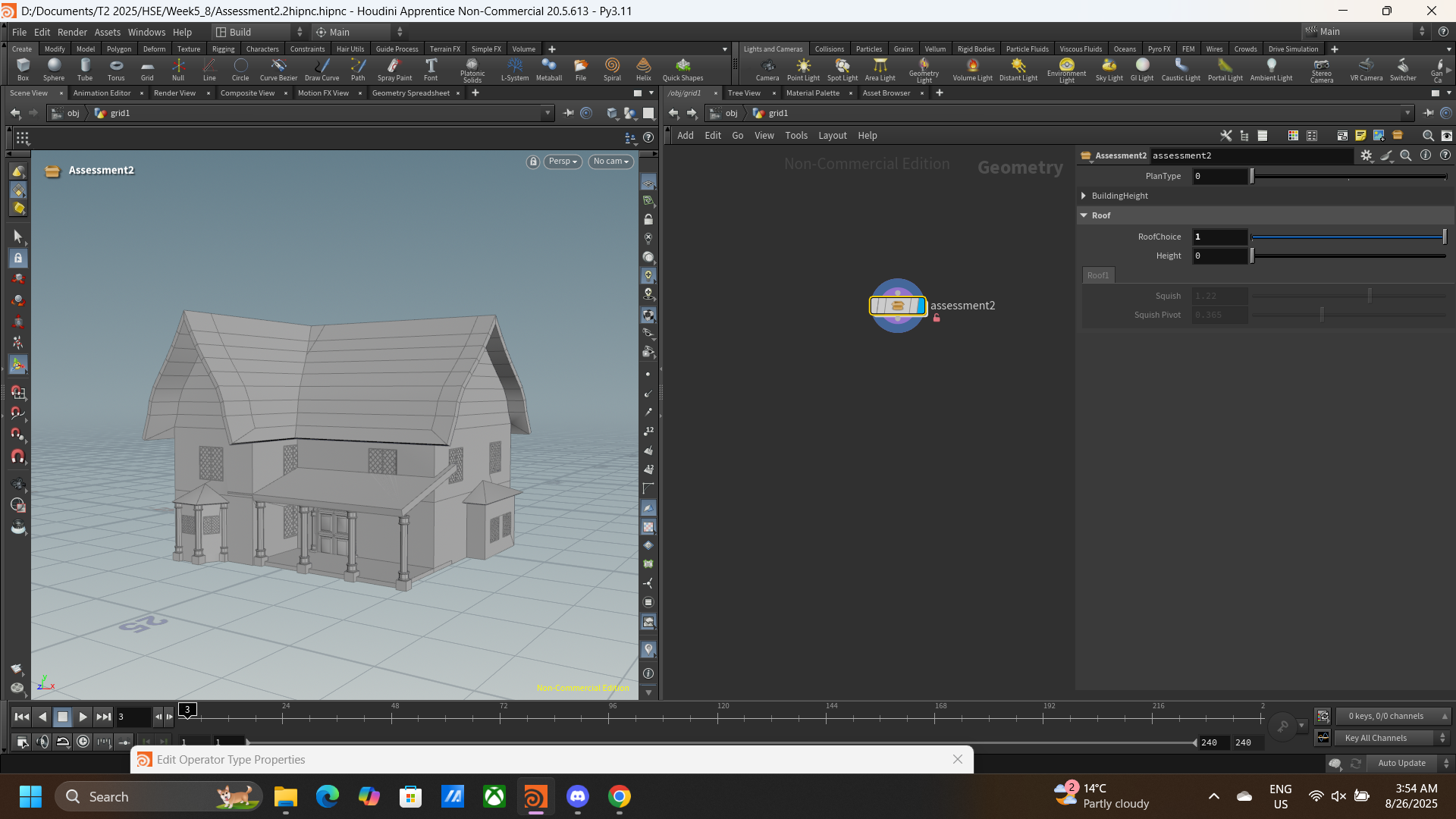The image size is (1456, 819).
Task: Open the Render menu
Action: pos(72,32)
